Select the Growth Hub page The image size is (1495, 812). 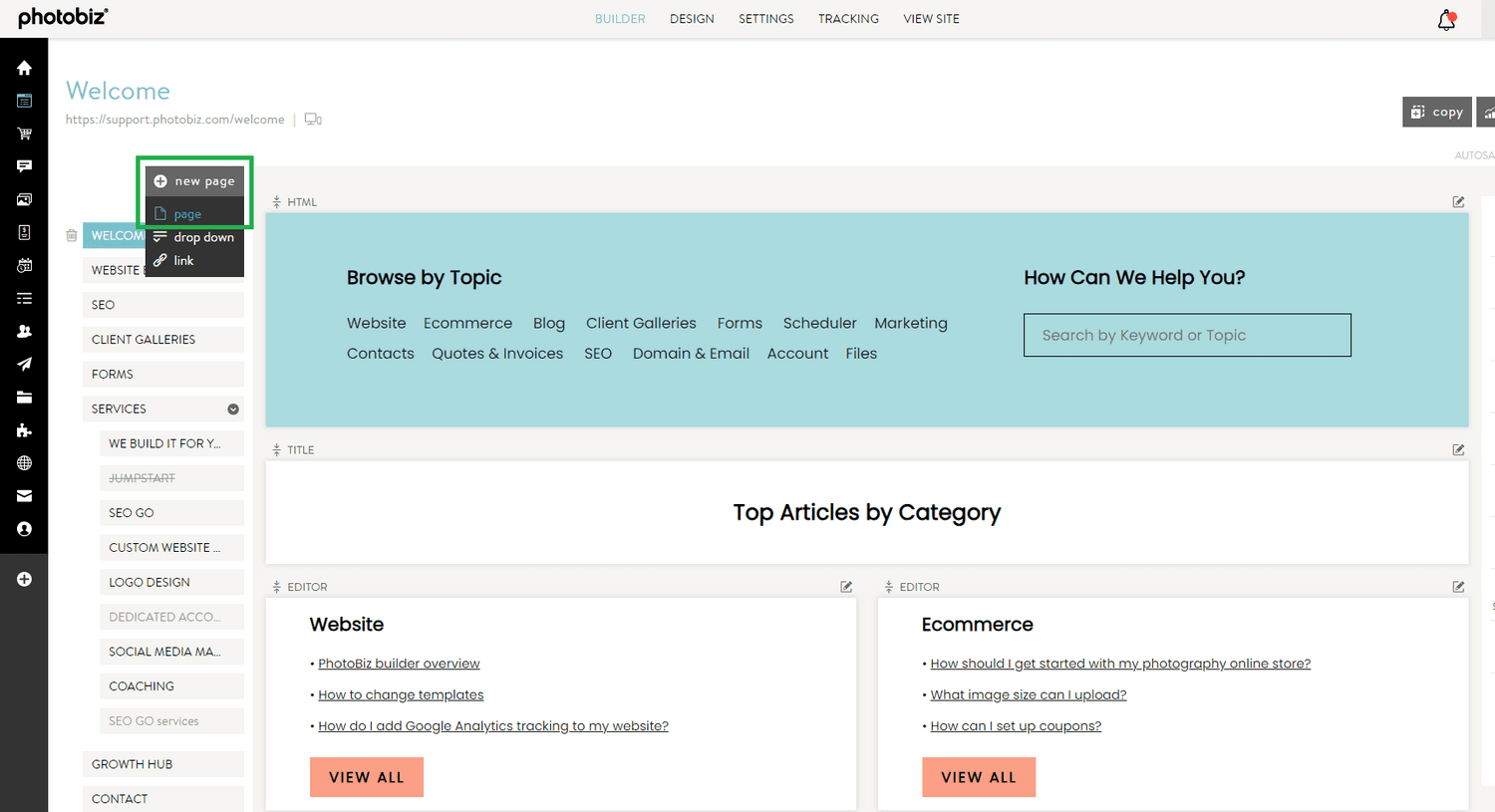pyautogui.click(x=163, y=764)
